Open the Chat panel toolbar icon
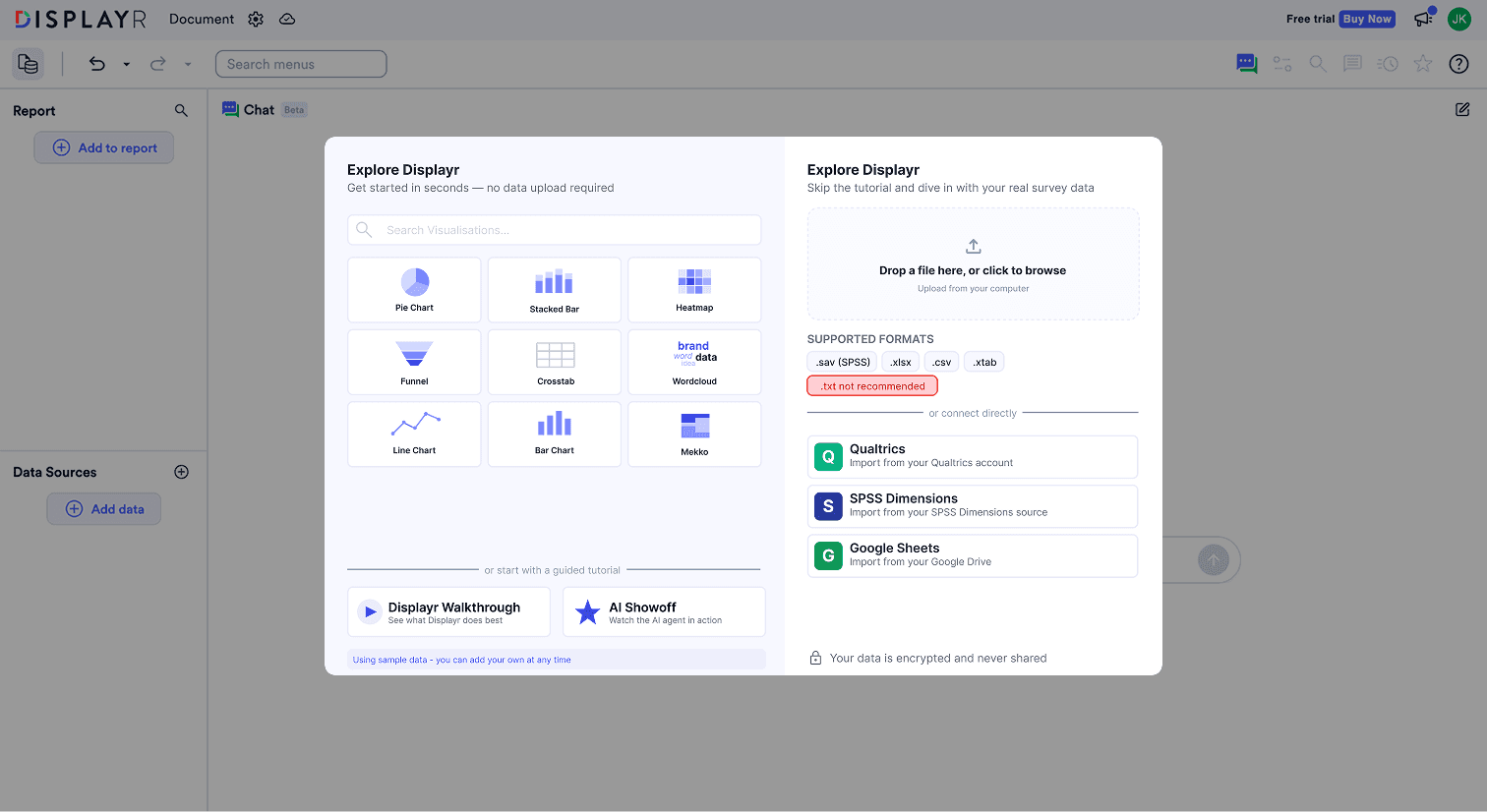This screenshot has height=812, width=1487. [1247, 64]
